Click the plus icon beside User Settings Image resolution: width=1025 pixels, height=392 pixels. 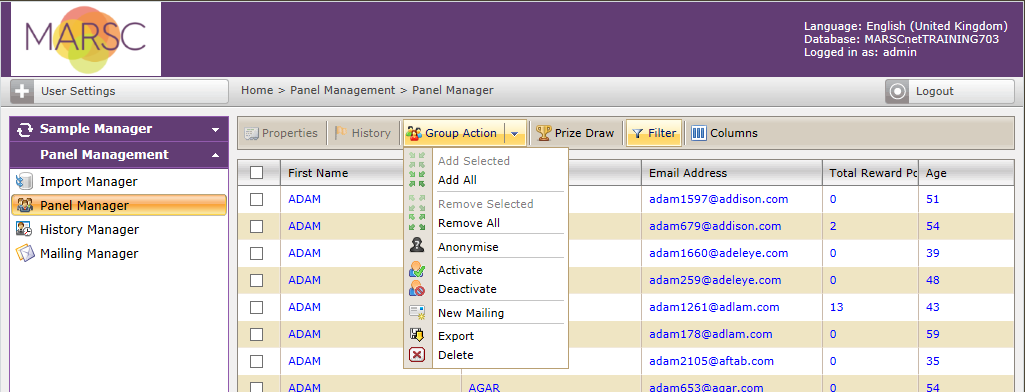click(23, 91)
